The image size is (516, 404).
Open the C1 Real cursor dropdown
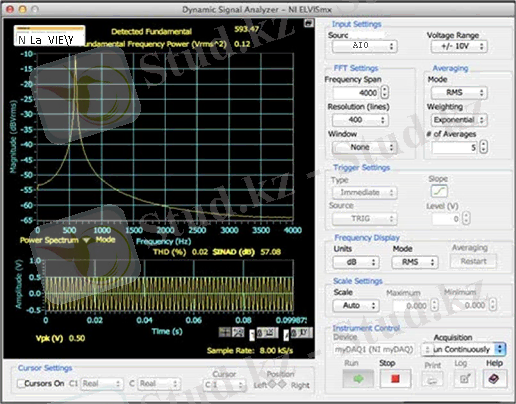coord(101,384)
